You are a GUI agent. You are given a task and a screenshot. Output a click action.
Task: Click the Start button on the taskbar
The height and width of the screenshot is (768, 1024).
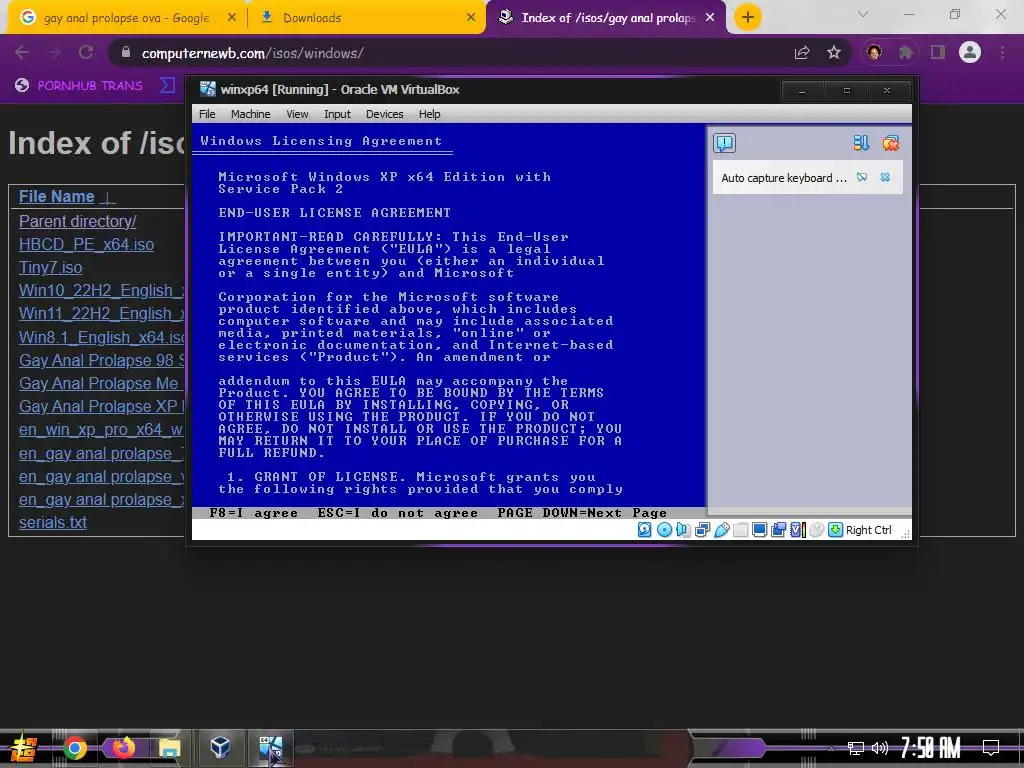[24, 748]
